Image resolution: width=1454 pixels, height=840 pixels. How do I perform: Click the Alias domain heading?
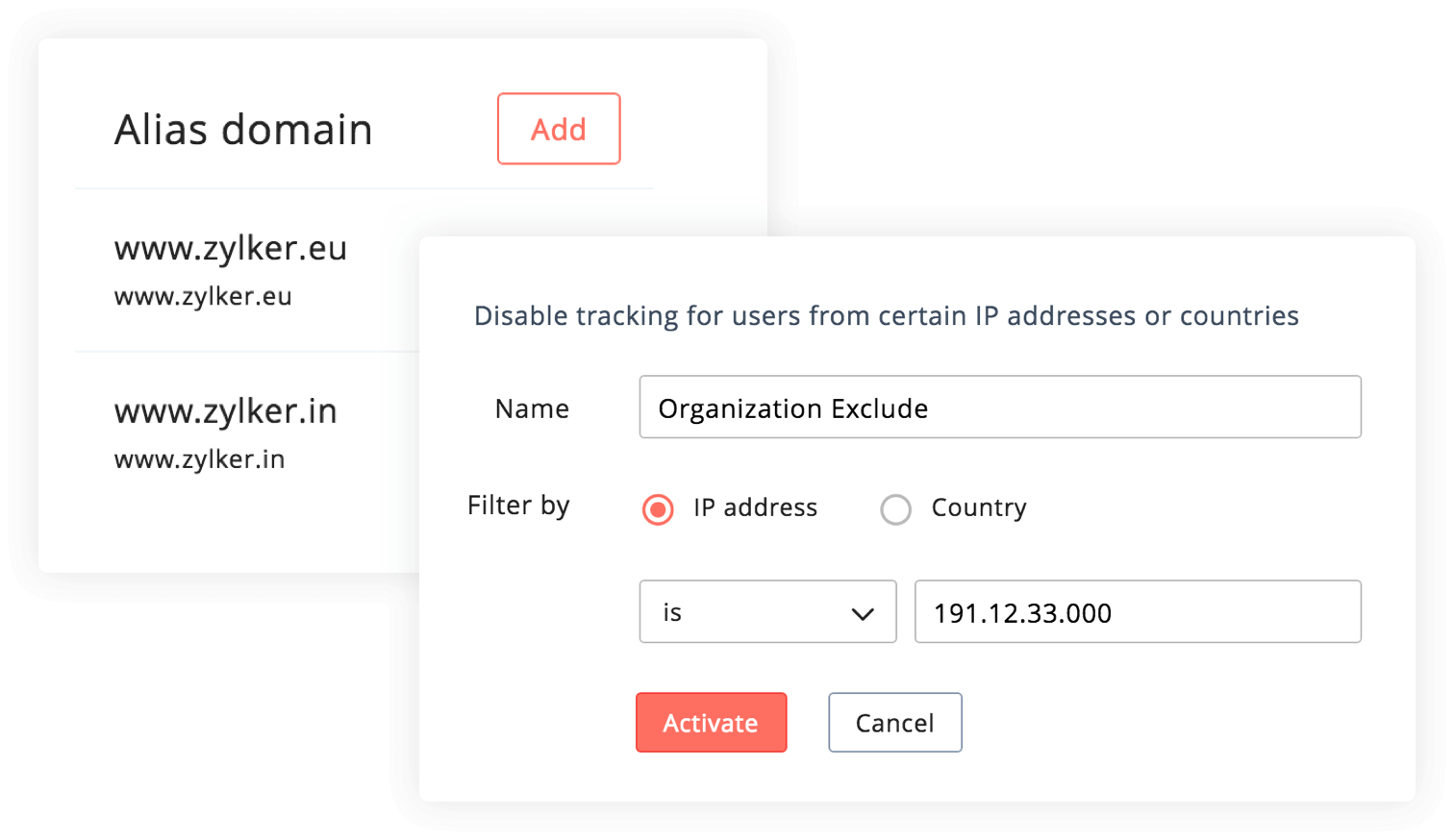coord(243,130)
